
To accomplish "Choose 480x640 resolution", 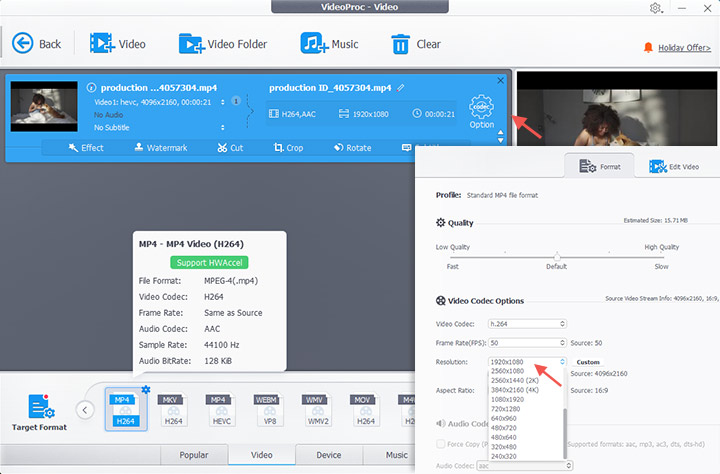I will tap(504, 437).
